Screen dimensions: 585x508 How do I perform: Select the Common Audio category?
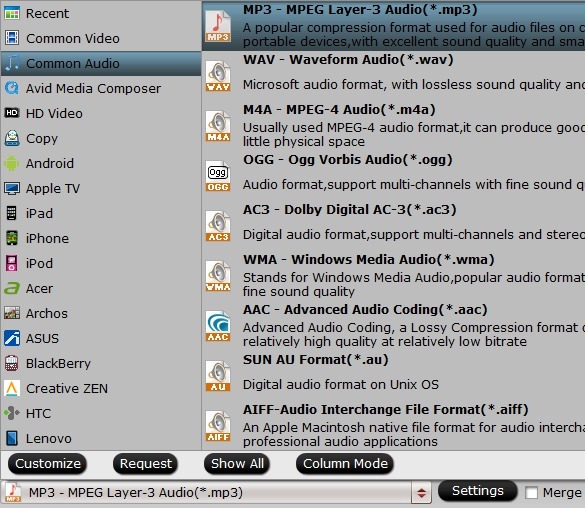tap(101, 63)
